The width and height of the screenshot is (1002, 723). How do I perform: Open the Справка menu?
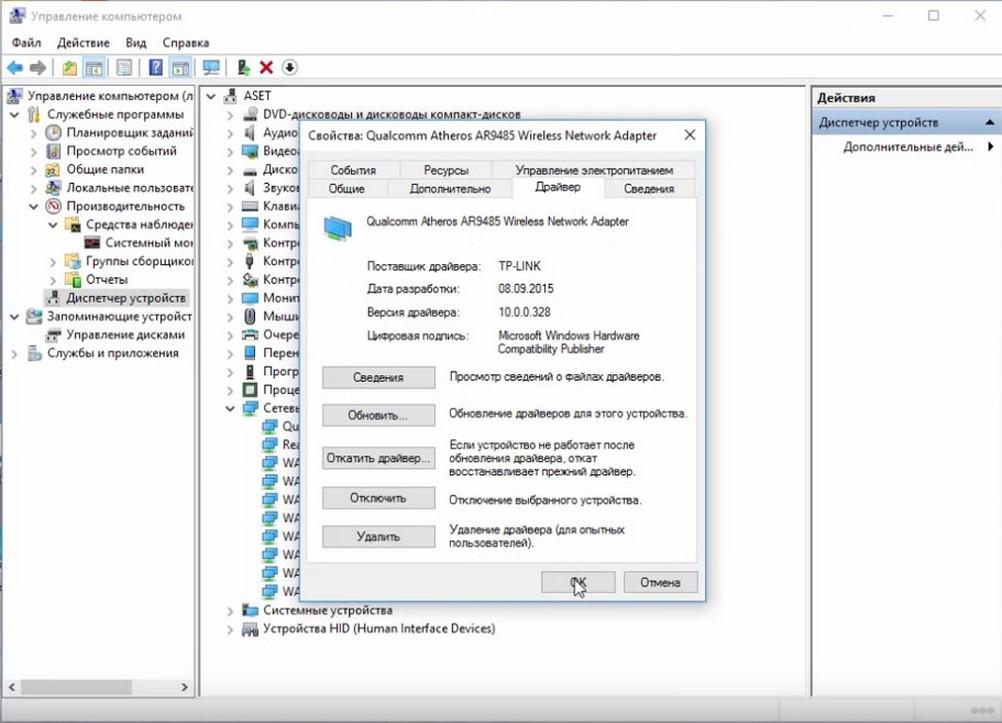(x=185, y=43)
